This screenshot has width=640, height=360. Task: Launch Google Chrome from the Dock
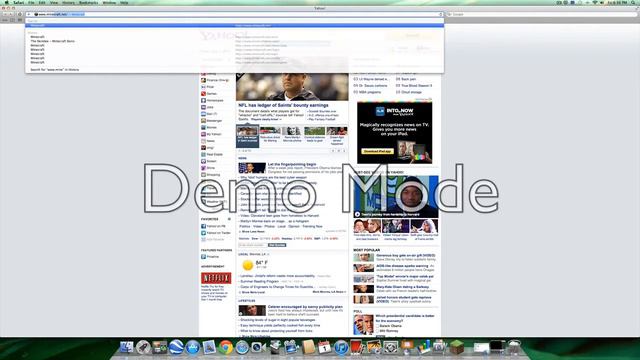(225, 347)
